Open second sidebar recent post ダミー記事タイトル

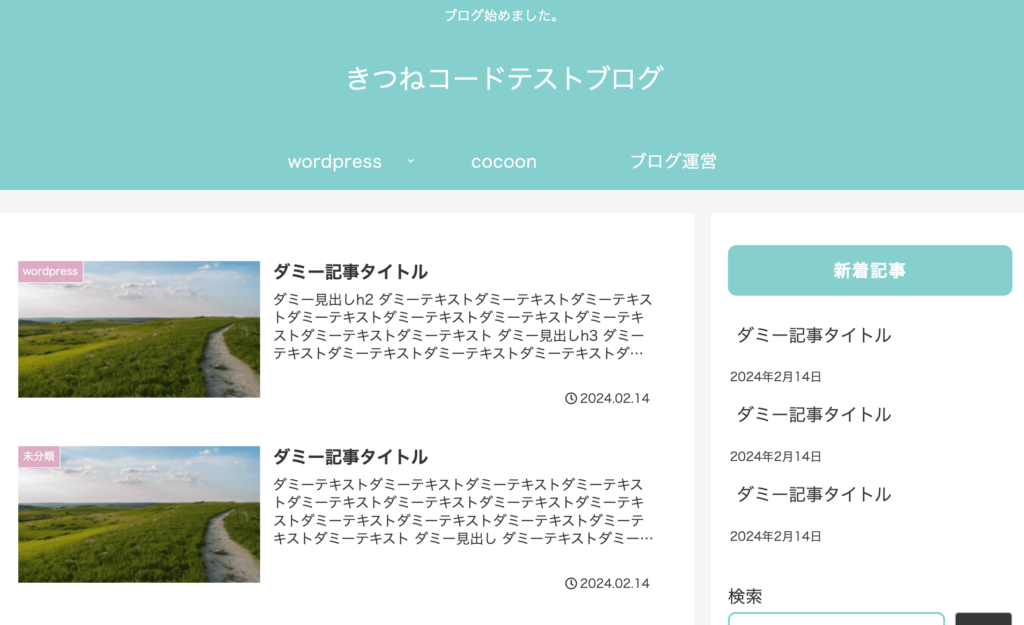pos(814,415)
